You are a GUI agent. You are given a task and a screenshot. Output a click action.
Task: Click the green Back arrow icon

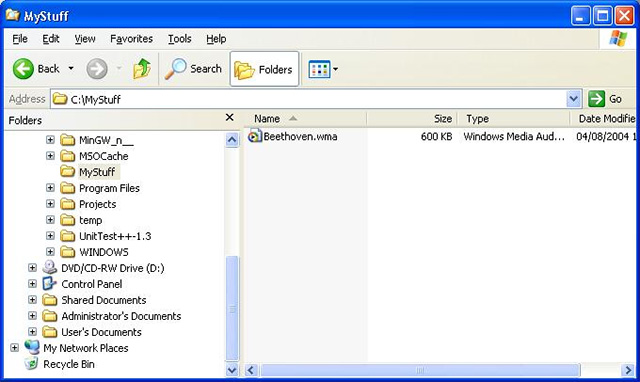coord(23,69)
